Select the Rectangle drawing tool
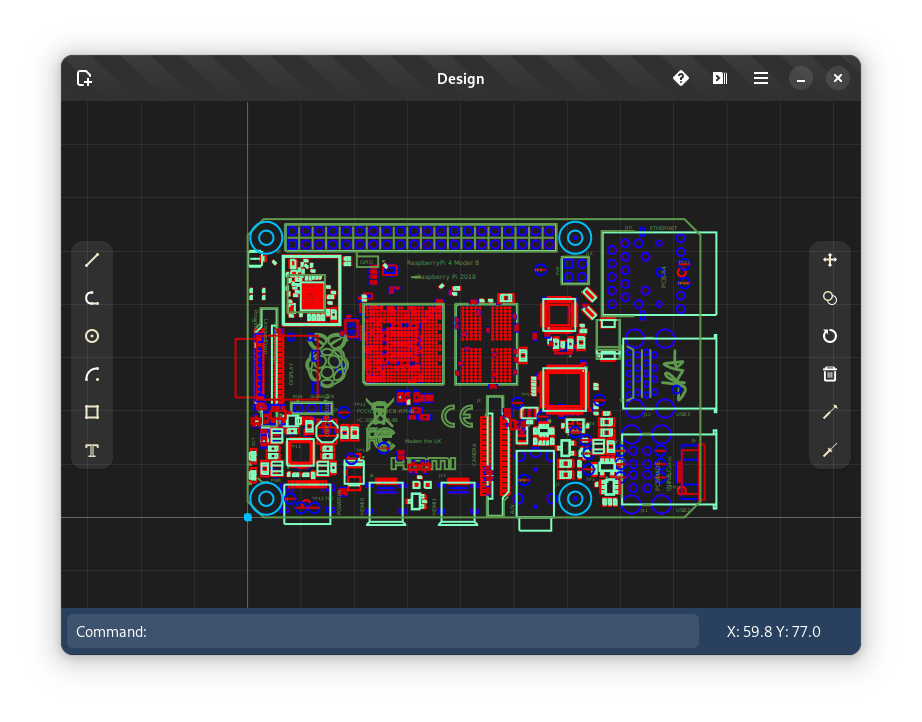 click(x=92, y=412)
